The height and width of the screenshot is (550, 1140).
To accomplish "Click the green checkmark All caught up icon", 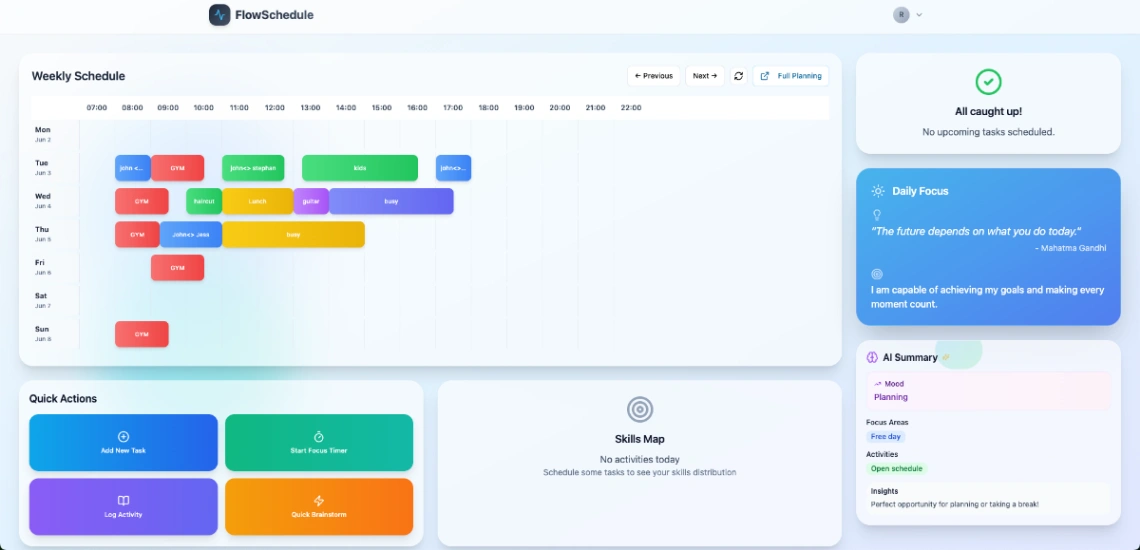I will point(988,82).
